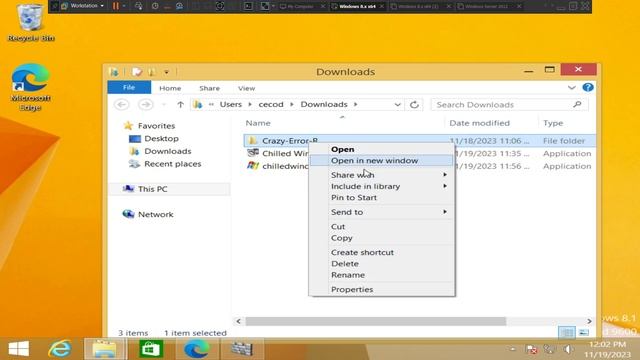Viewport: 640px width, 360px height.
Task: Select Downloads in navigation pane
Action: tap(168, 151)
